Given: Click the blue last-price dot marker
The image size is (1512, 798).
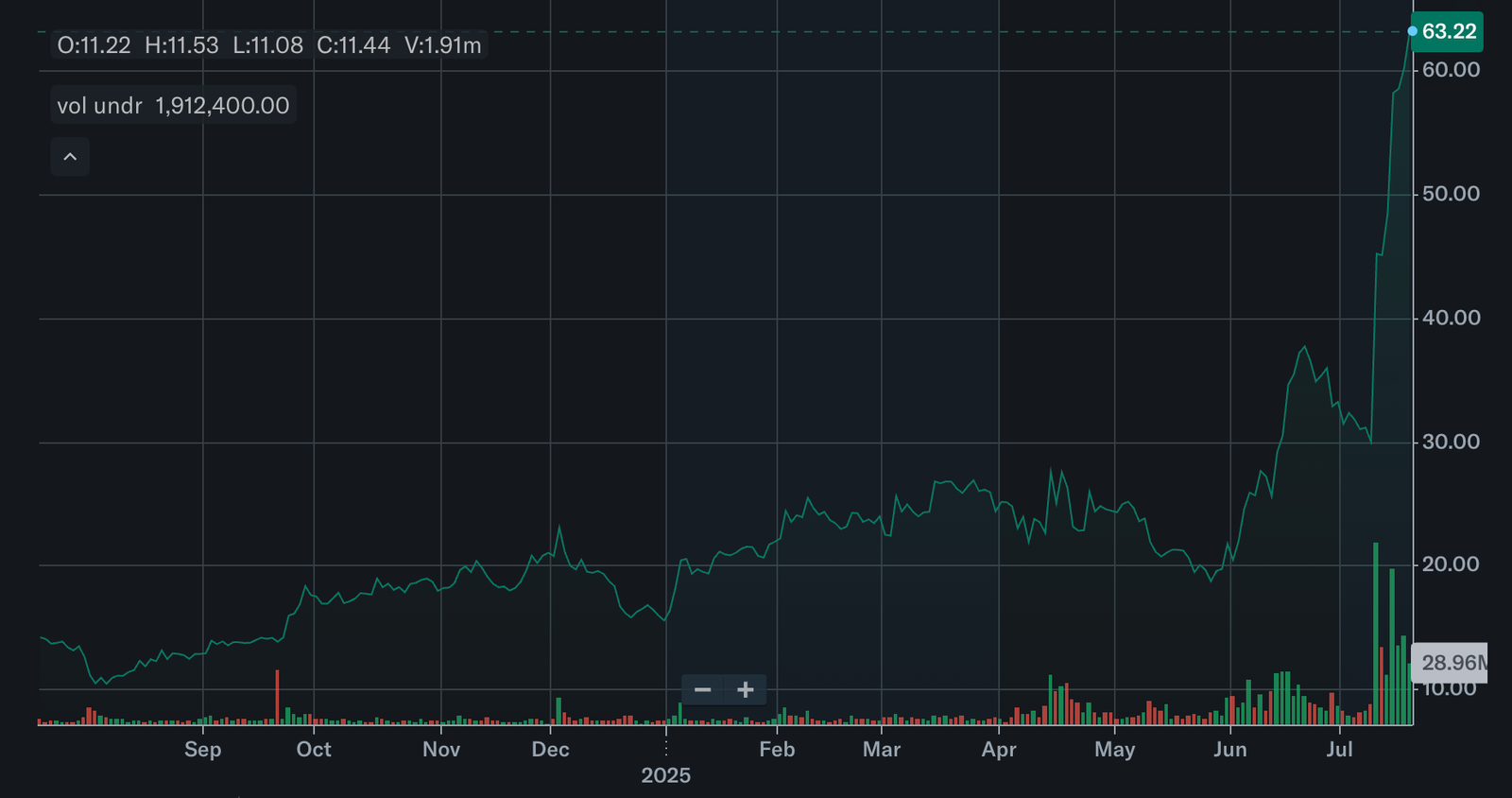Looking at the screenshot, I should [1413, 31].
